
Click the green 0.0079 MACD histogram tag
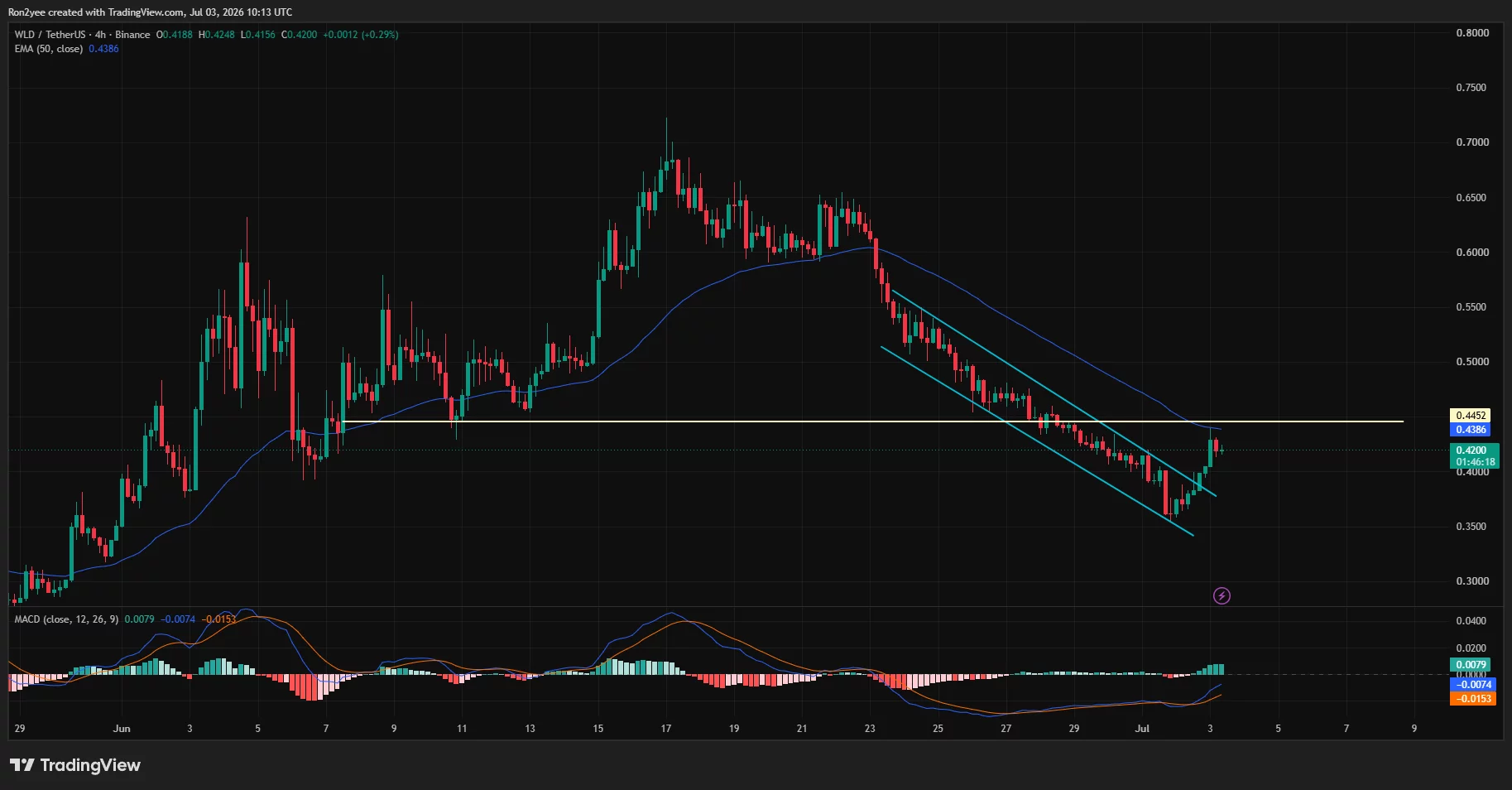click(1471, 665)
